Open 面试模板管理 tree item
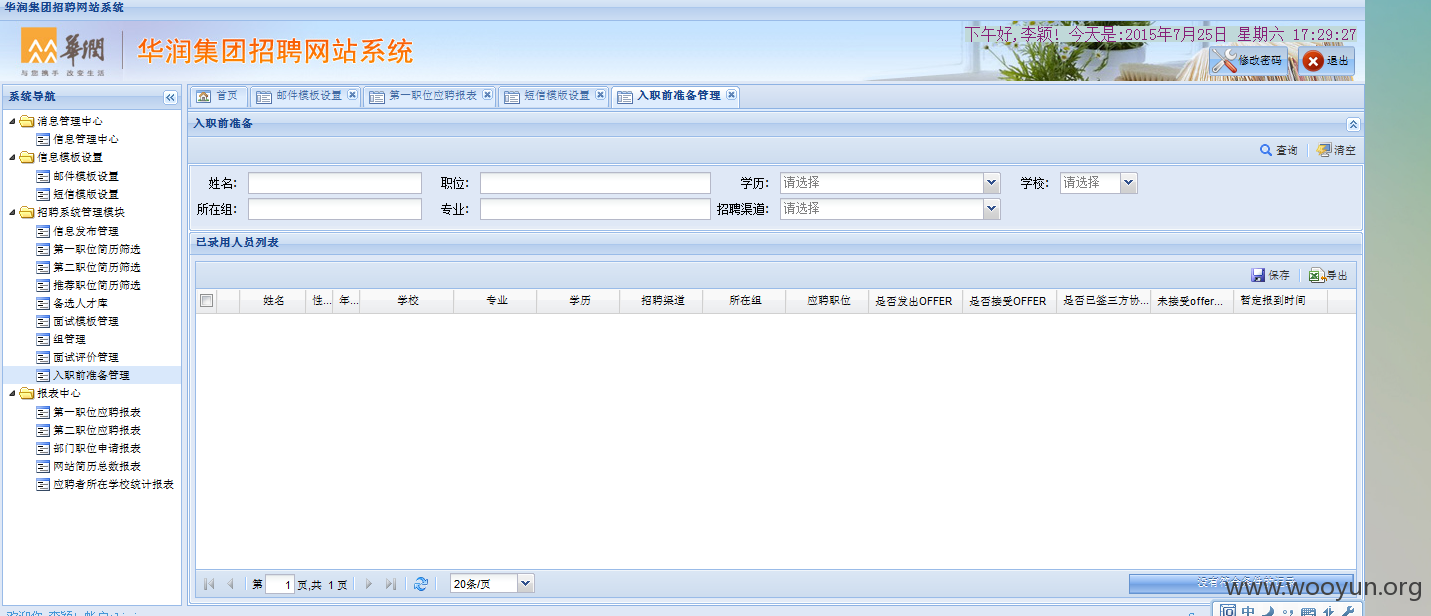The height and width of the screenshot is (616, 1431). 86,321
